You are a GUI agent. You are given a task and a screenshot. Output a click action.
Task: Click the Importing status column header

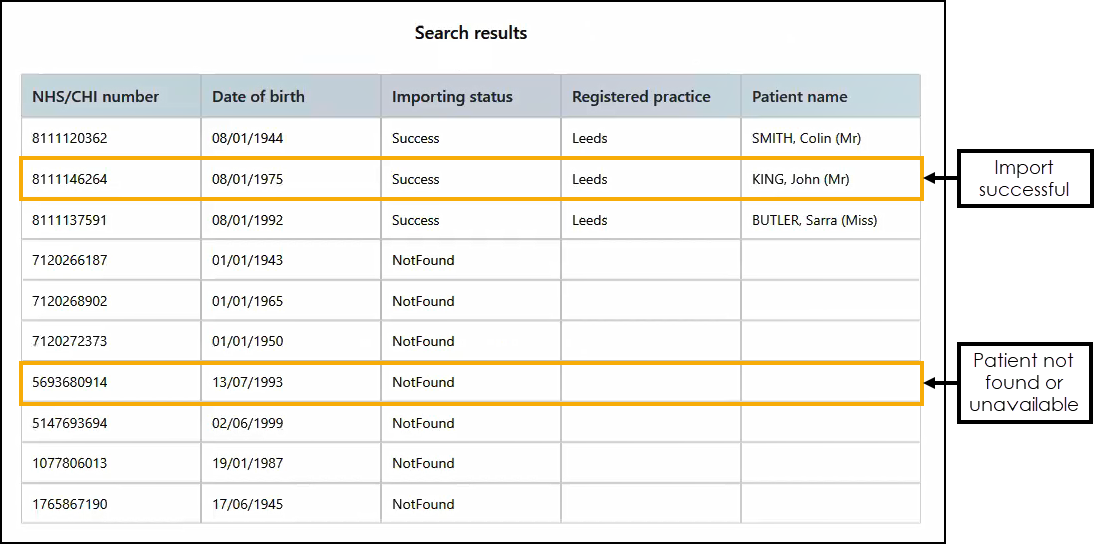coord(452,97)
